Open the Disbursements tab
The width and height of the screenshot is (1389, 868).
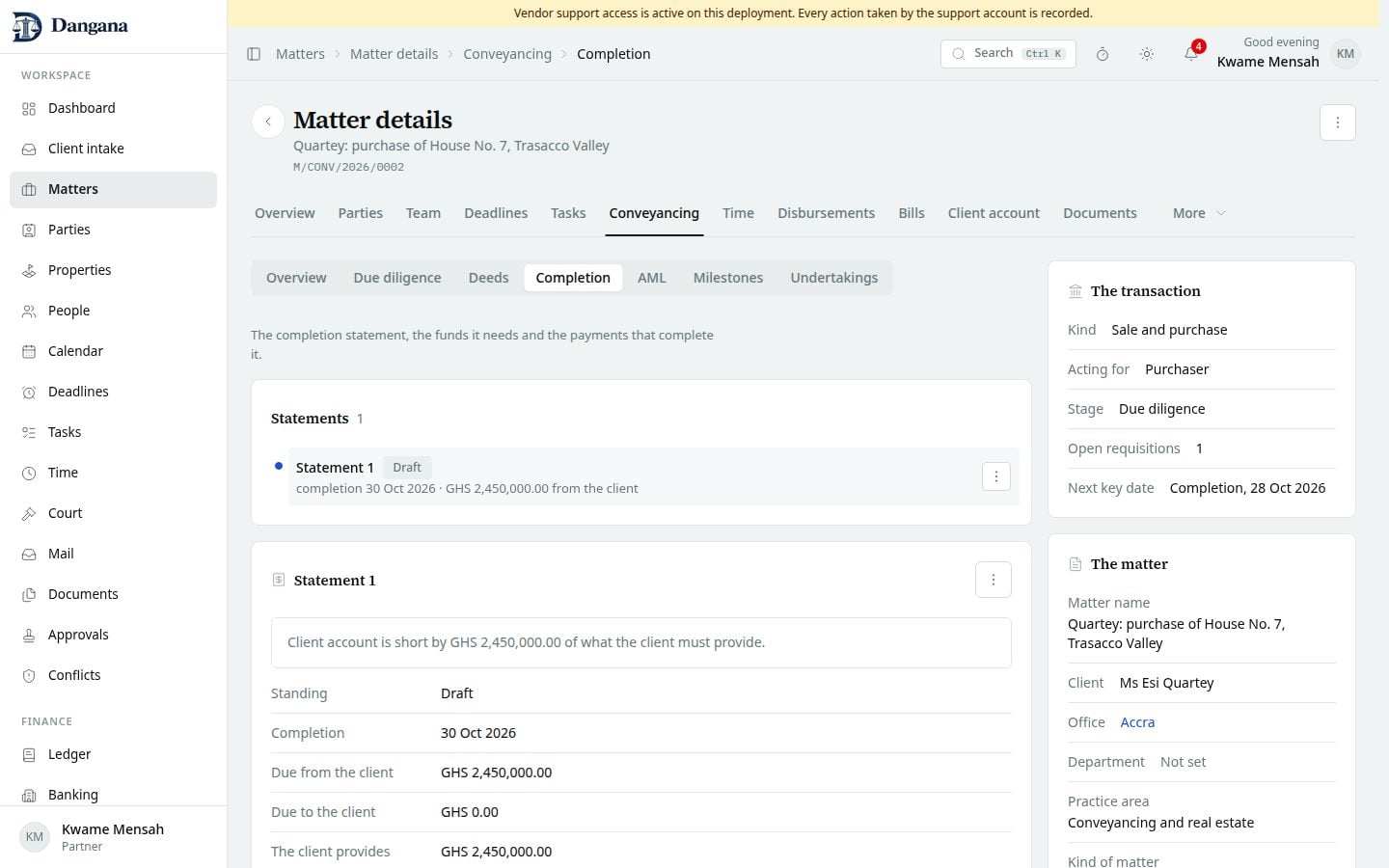[x=826, y=213]
